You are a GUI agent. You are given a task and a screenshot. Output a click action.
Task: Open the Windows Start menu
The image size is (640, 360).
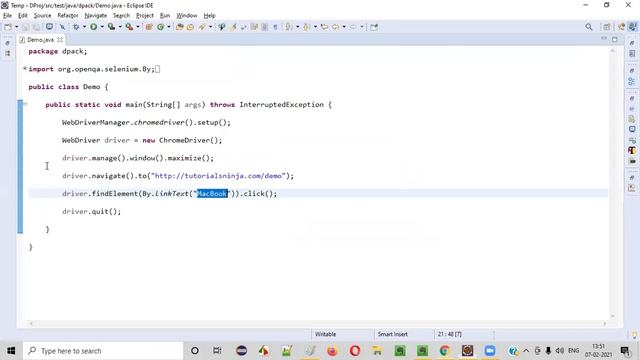[x=11, y=351]
